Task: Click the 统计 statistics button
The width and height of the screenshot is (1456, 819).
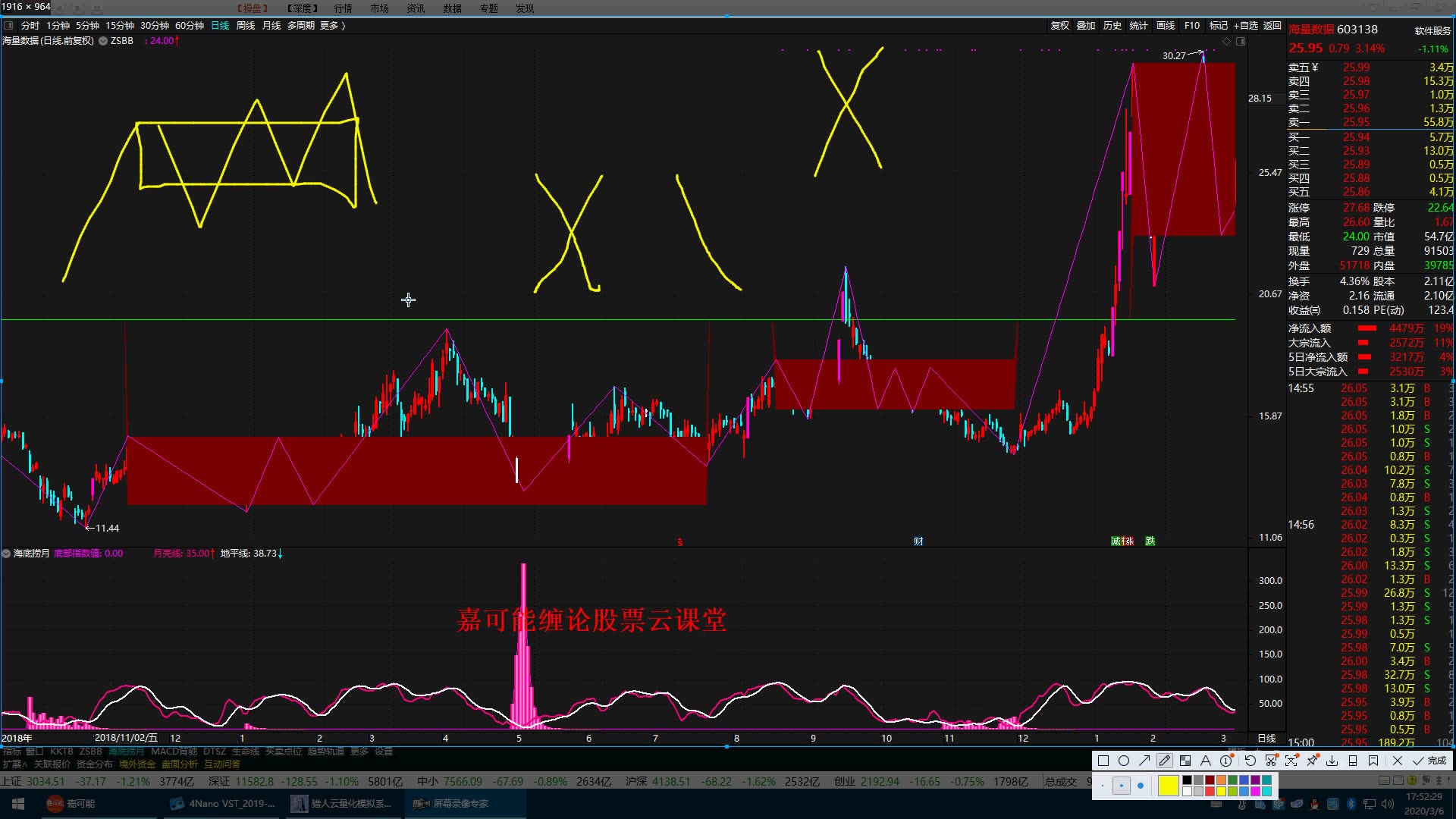Action: point(1139,25)
